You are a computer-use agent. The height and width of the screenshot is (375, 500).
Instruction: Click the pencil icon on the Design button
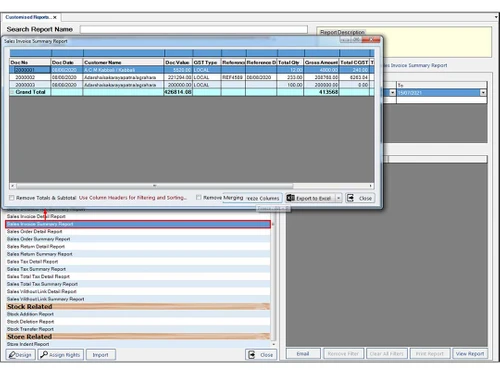12,355
